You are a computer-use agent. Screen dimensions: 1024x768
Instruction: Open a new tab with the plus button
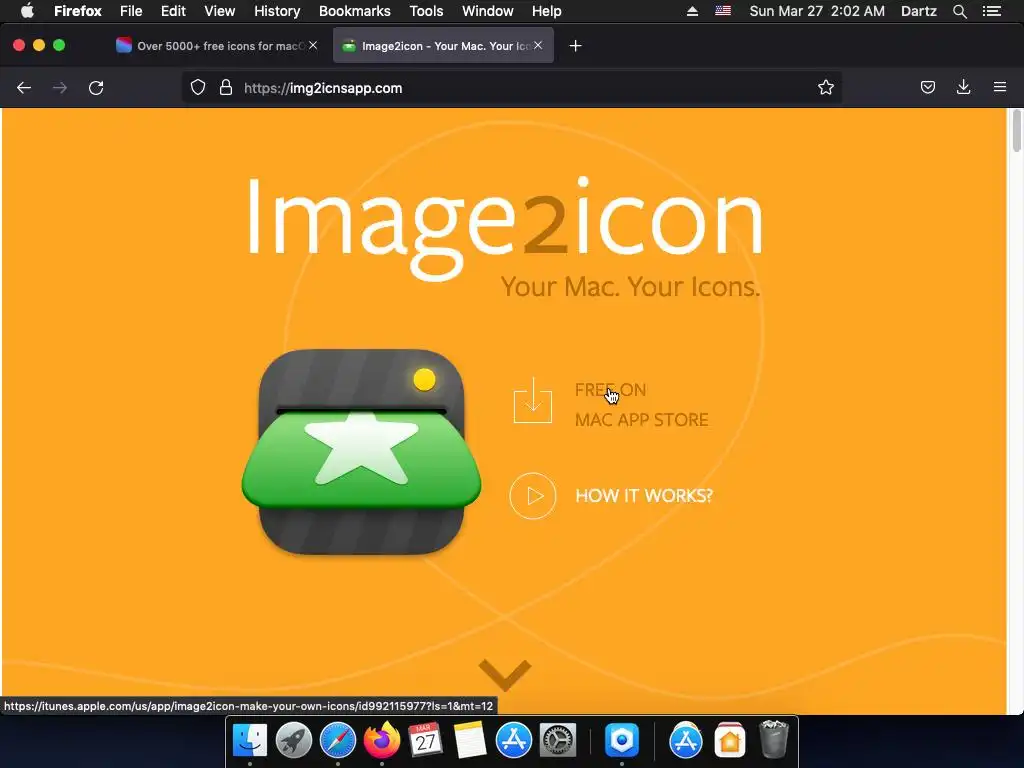(x=575, y=46)
